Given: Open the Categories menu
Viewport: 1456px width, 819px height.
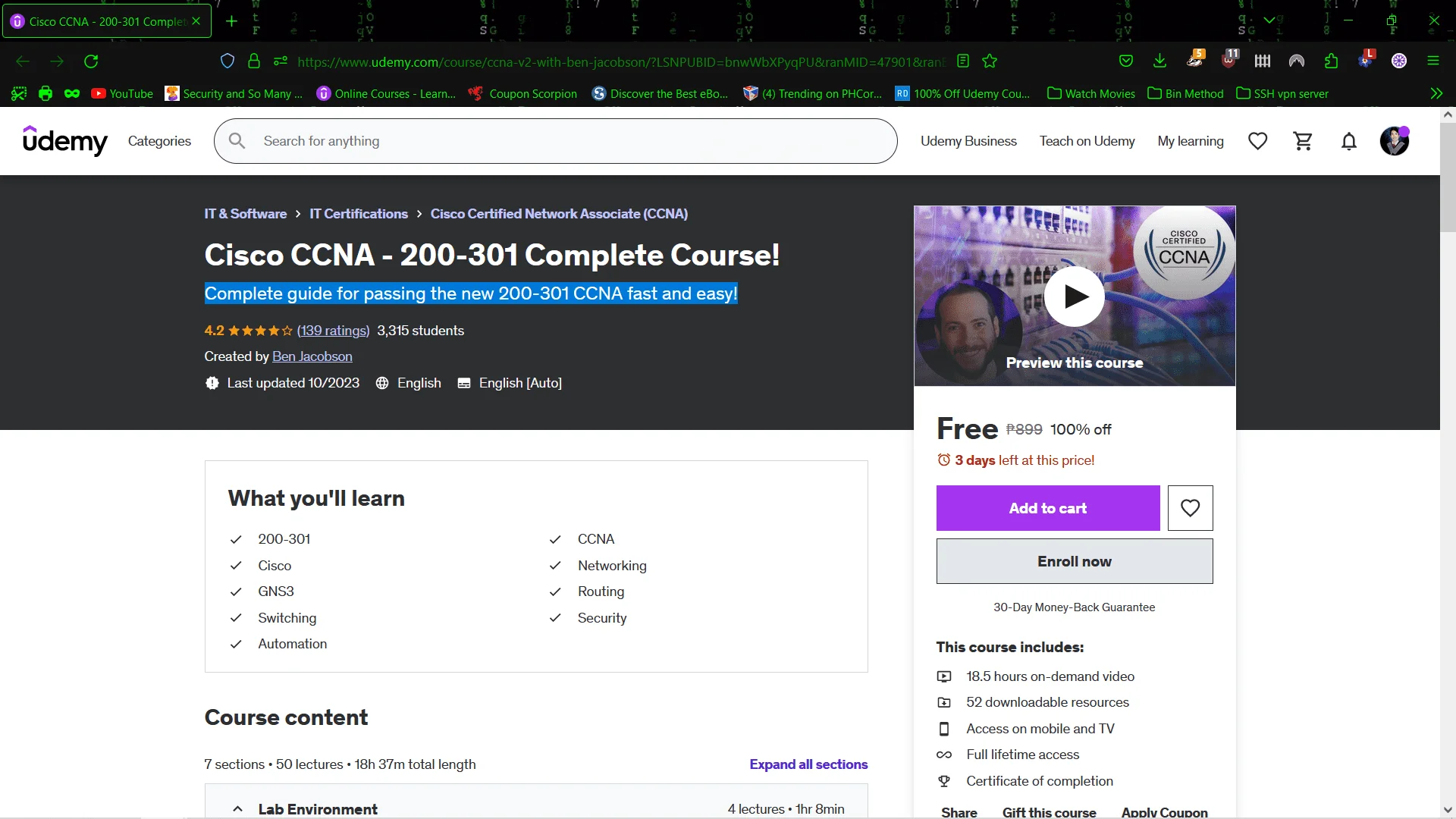Looking at the screenshot, I should pos(159,141).
